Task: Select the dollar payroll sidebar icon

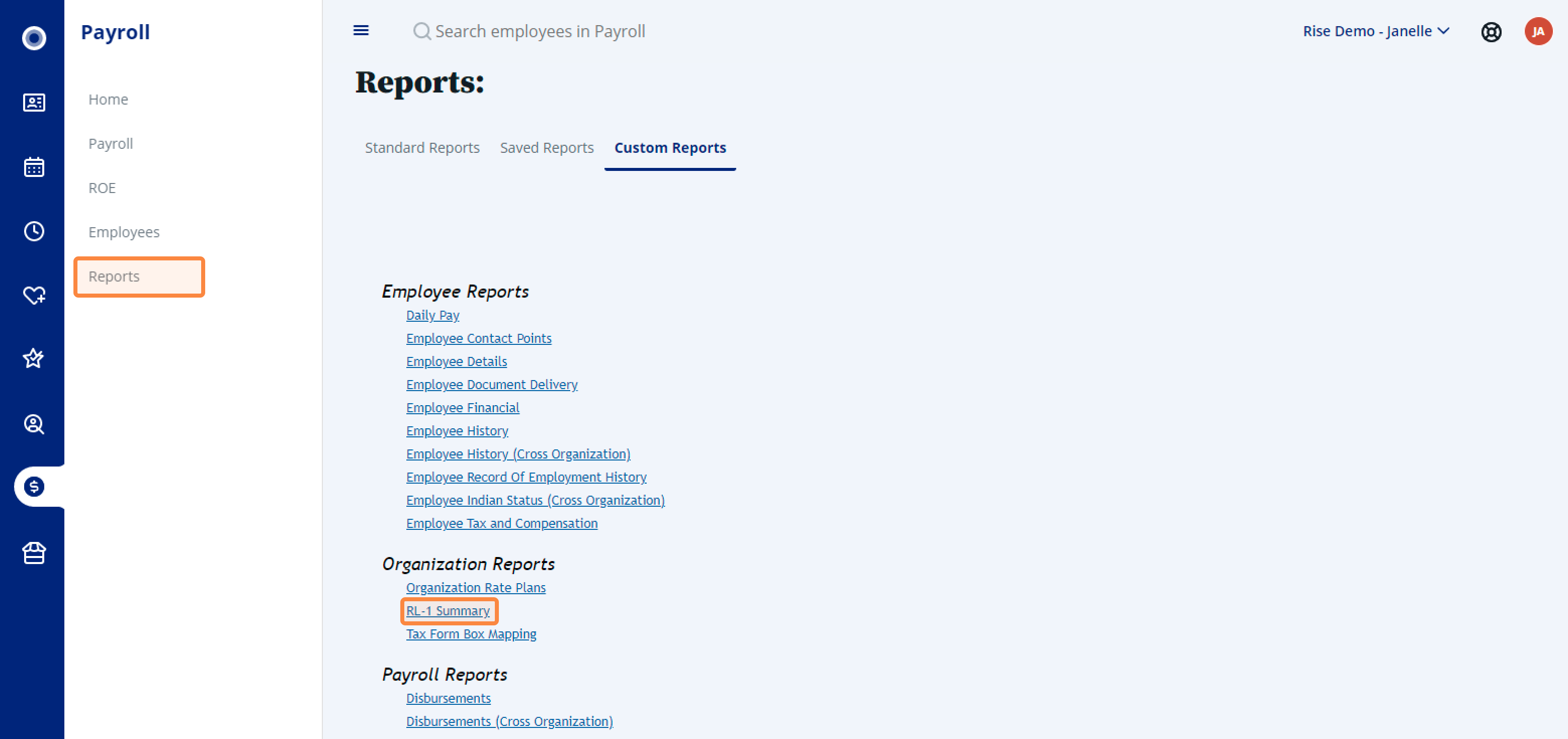Action: [34, 486]
